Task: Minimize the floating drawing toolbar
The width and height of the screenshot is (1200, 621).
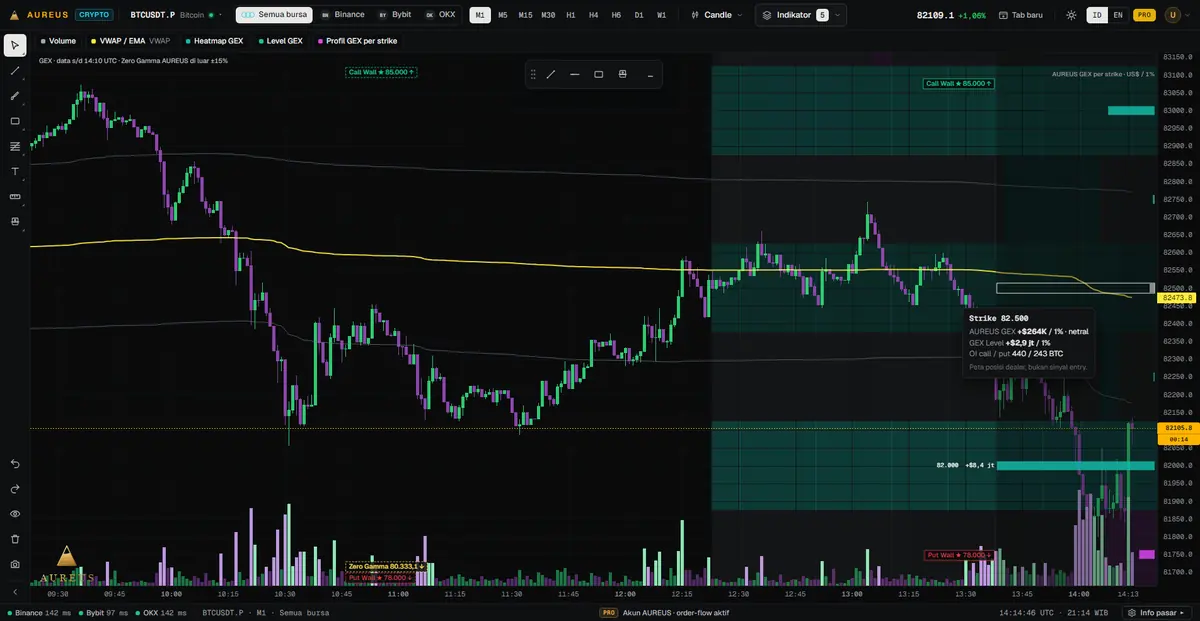Action: 650,75
